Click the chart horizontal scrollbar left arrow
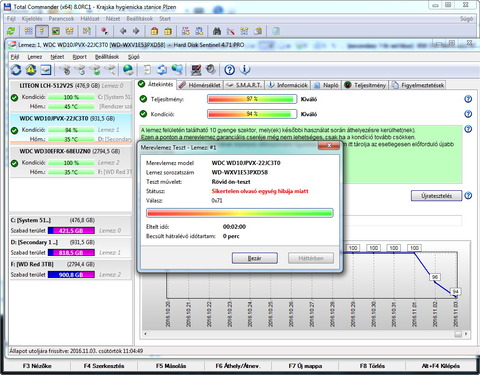 (145, 334)
